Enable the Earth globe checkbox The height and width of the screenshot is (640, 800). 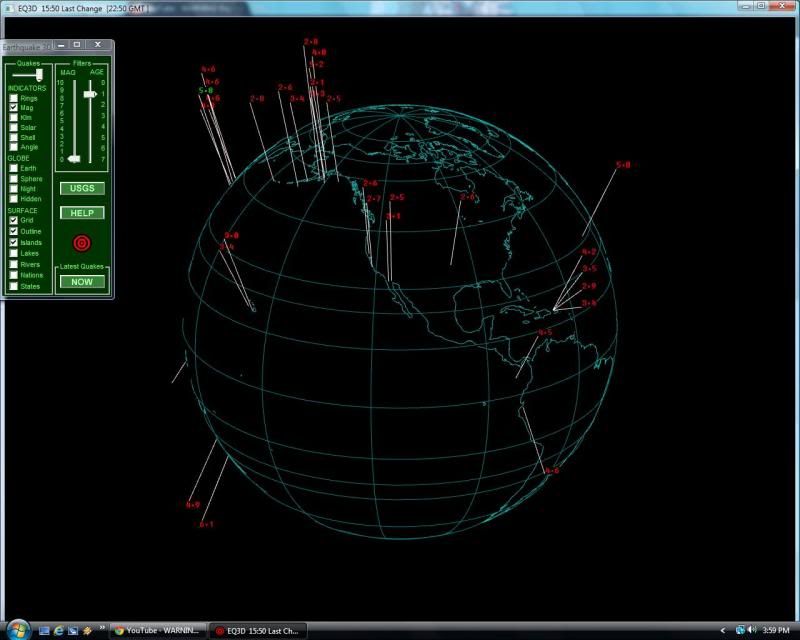13,168
